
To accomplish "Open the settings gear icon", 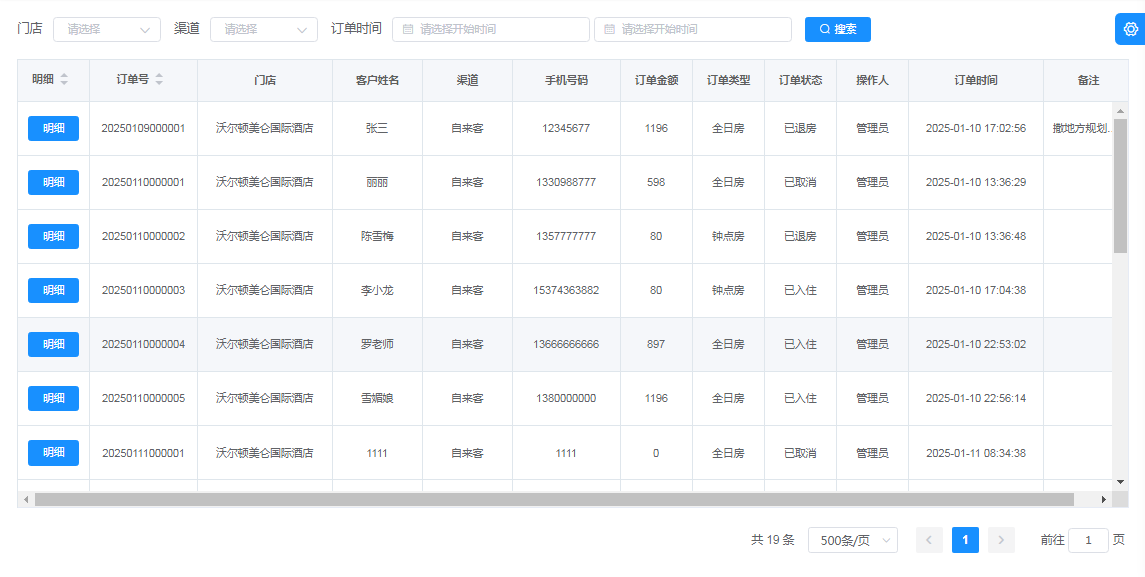I will tap(1130, 29).
